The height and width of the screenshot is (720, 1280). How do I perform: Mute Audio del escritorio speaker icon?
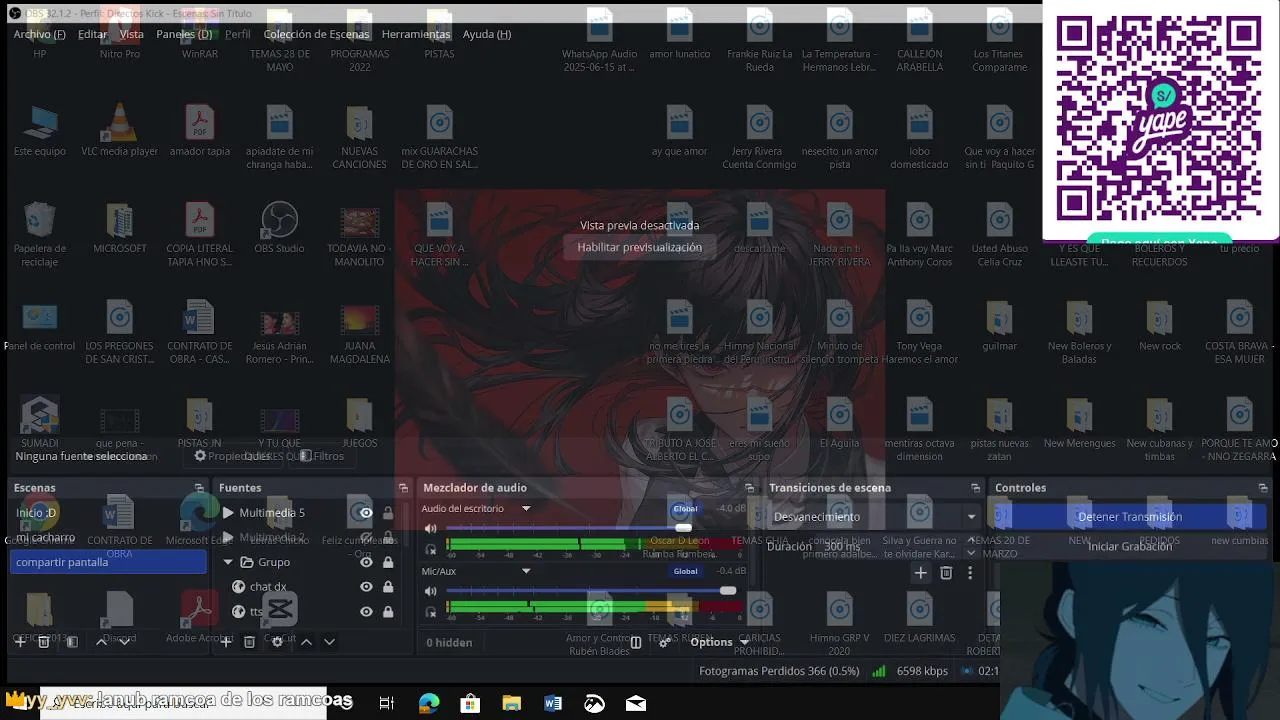tap(431, 528)
